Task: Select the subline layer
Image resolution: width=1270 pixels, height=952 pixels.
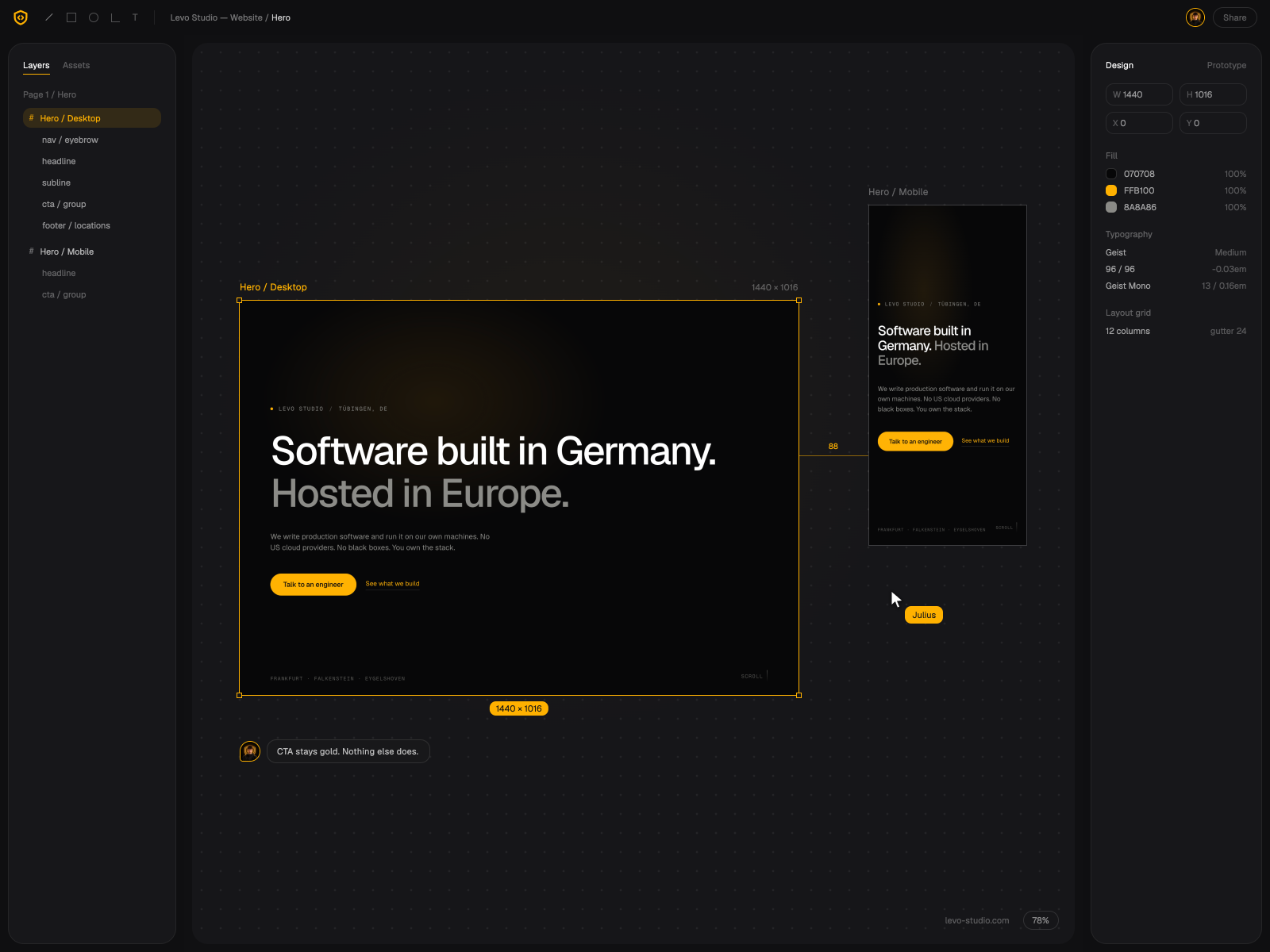Action: [92, 182]
